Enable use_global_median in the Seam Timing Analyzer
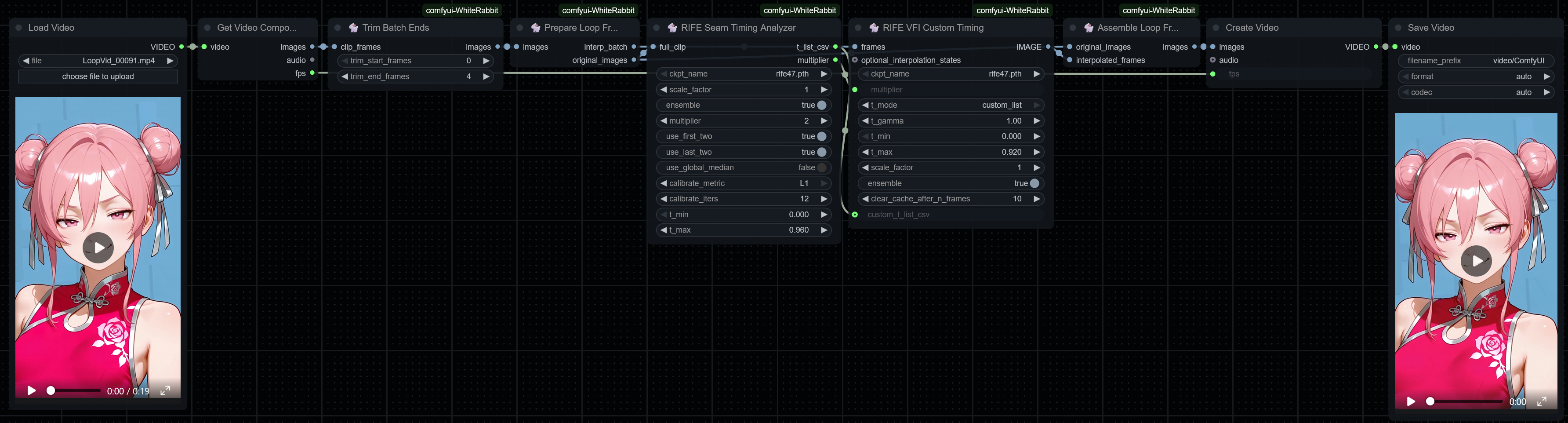Viewport: 1568px width, 423px height. point(822,168)
